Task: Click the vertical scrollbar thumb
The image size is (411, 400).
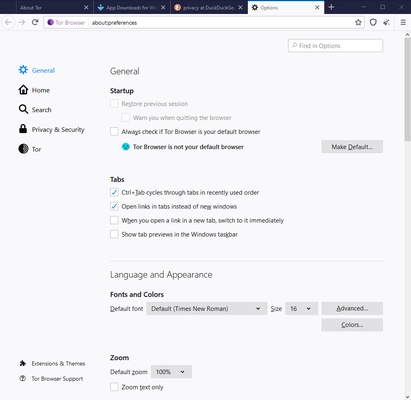Action: coord(407,89)
